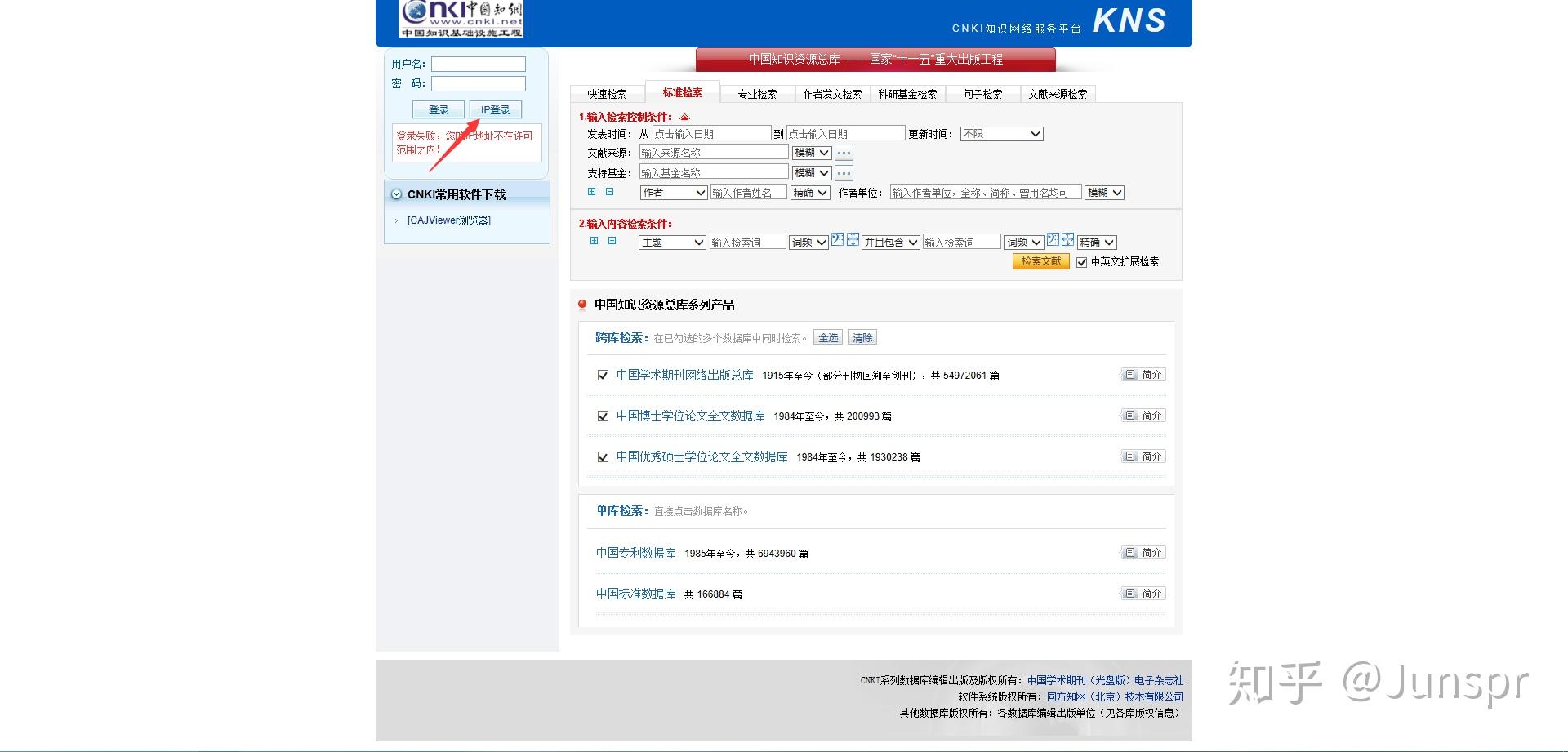
Task: Add a content condition row with the plus icon
Action: click(595, 241)
